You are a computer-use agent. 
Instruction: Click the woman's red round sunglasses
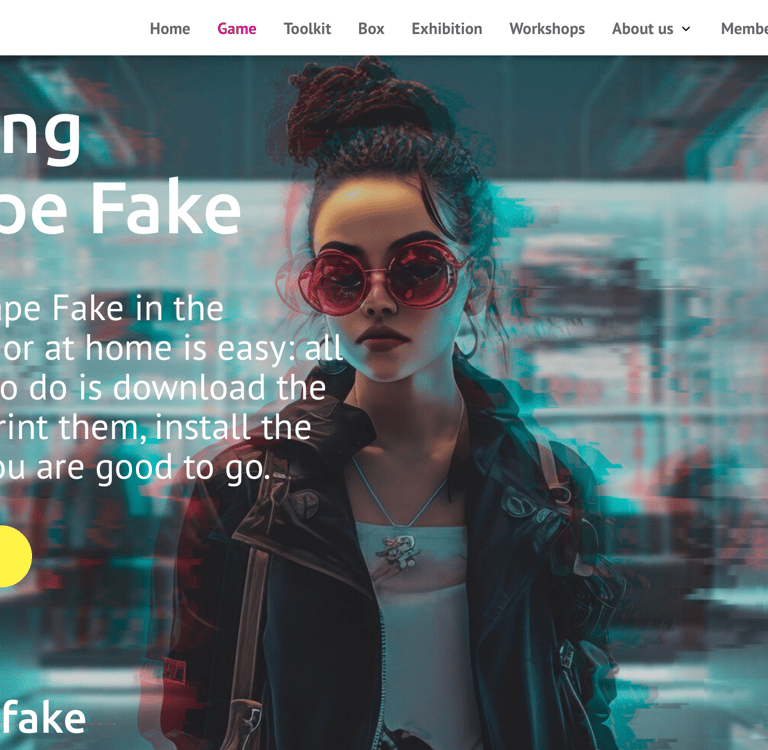381,277
